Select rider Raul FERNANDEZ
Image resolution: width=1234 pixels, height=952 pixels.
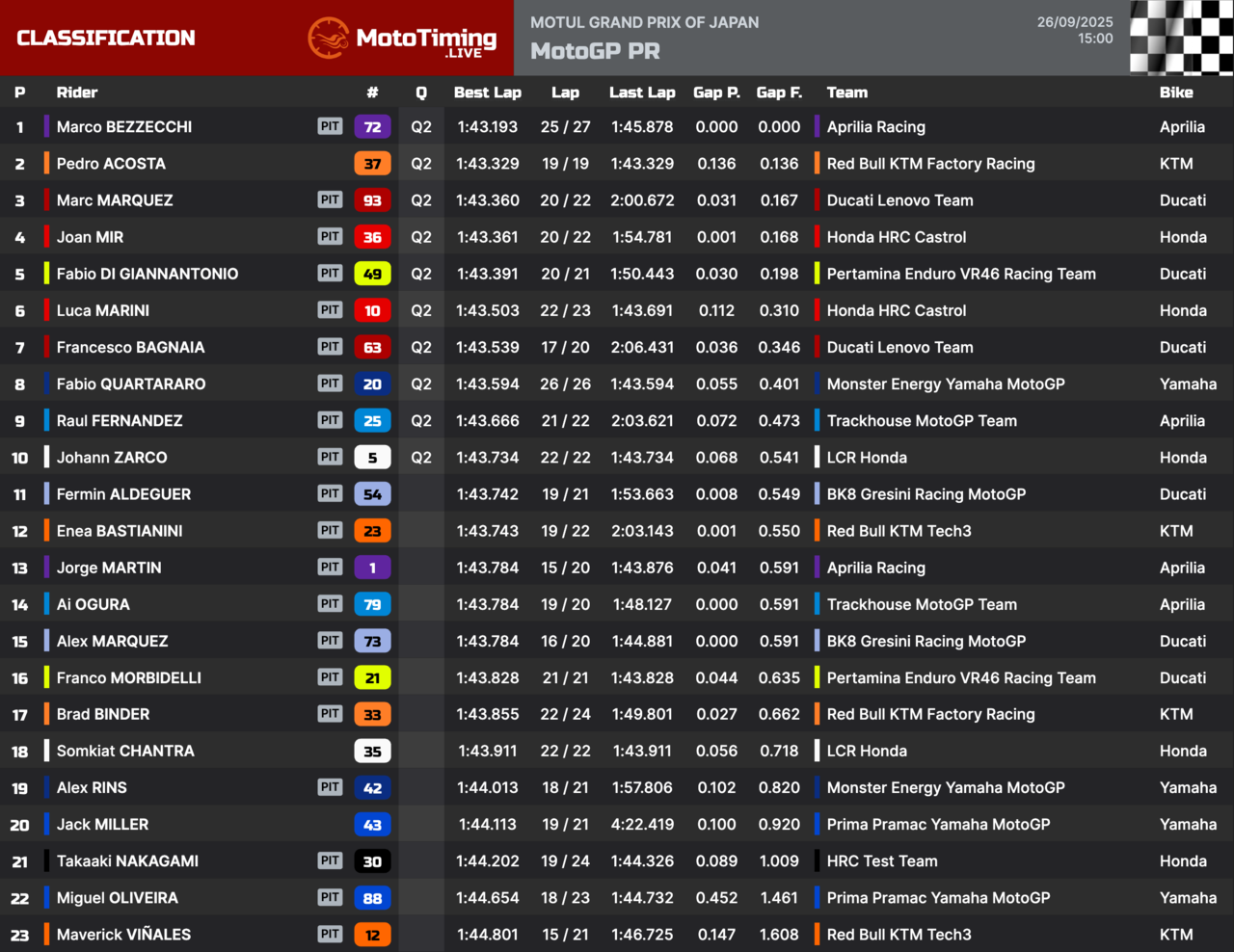click(x=120, y=421)
